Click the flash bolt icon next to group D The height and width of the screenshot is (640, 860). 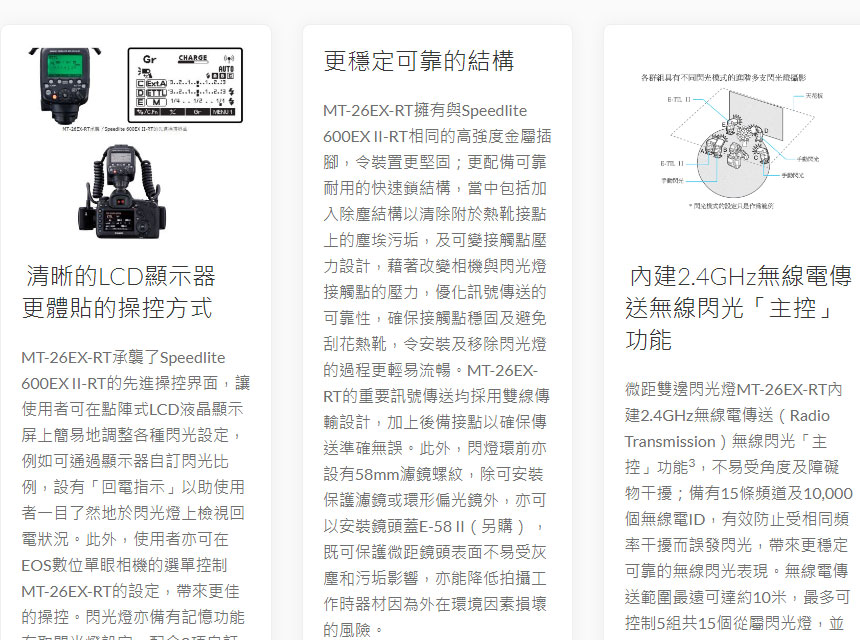232,93
